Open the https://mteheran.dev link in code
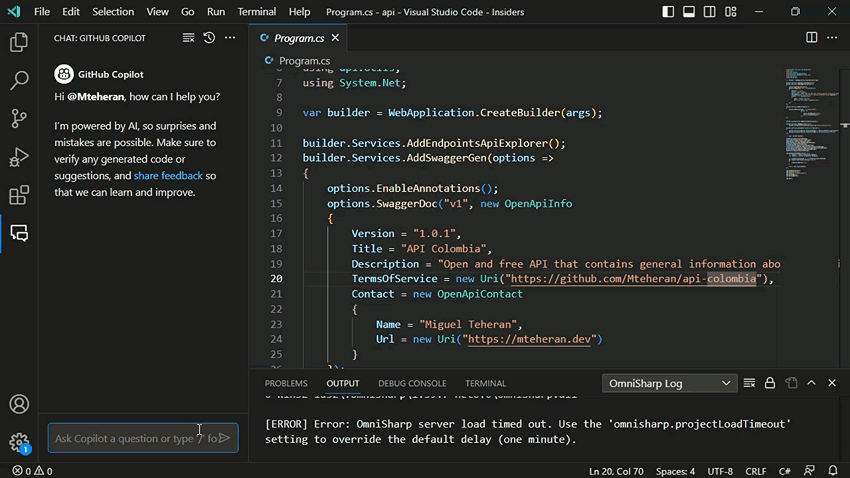 [529, 339]
